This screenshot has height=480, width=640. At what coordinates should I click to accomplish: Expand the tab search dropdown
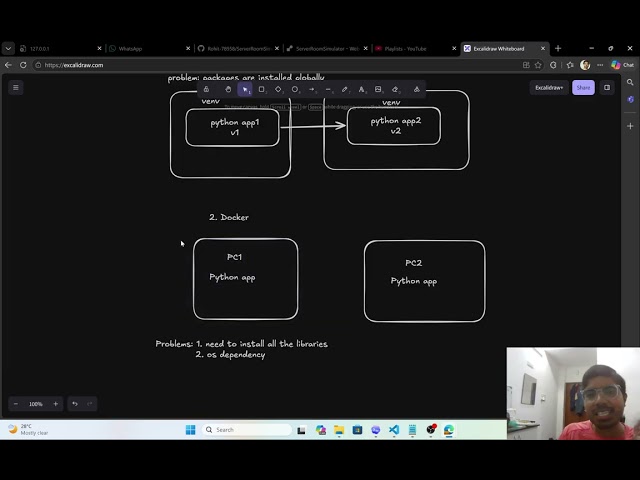point(8,49)
